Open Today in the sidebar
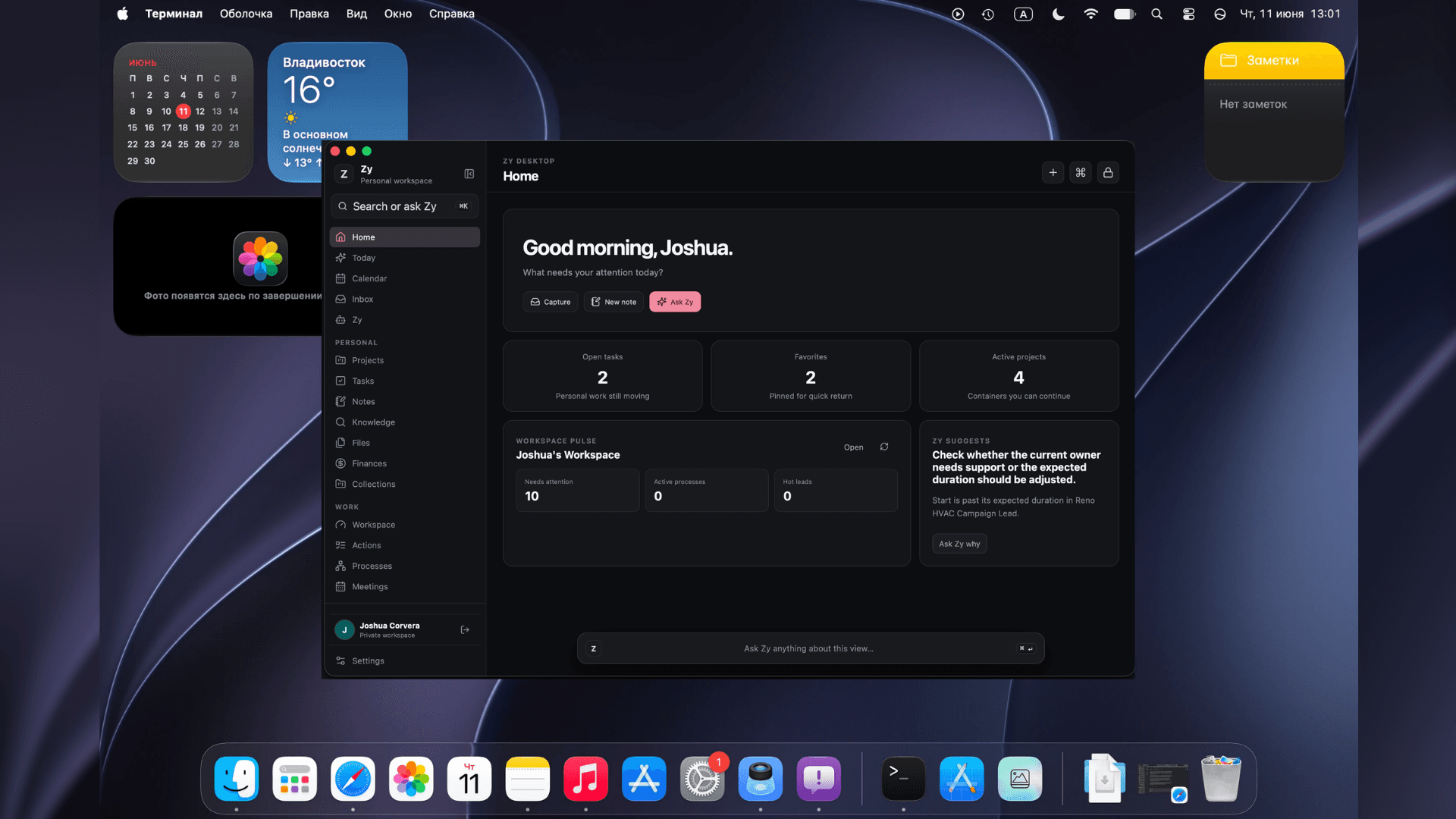This screenshot has height=819, width=1456. 404,258
